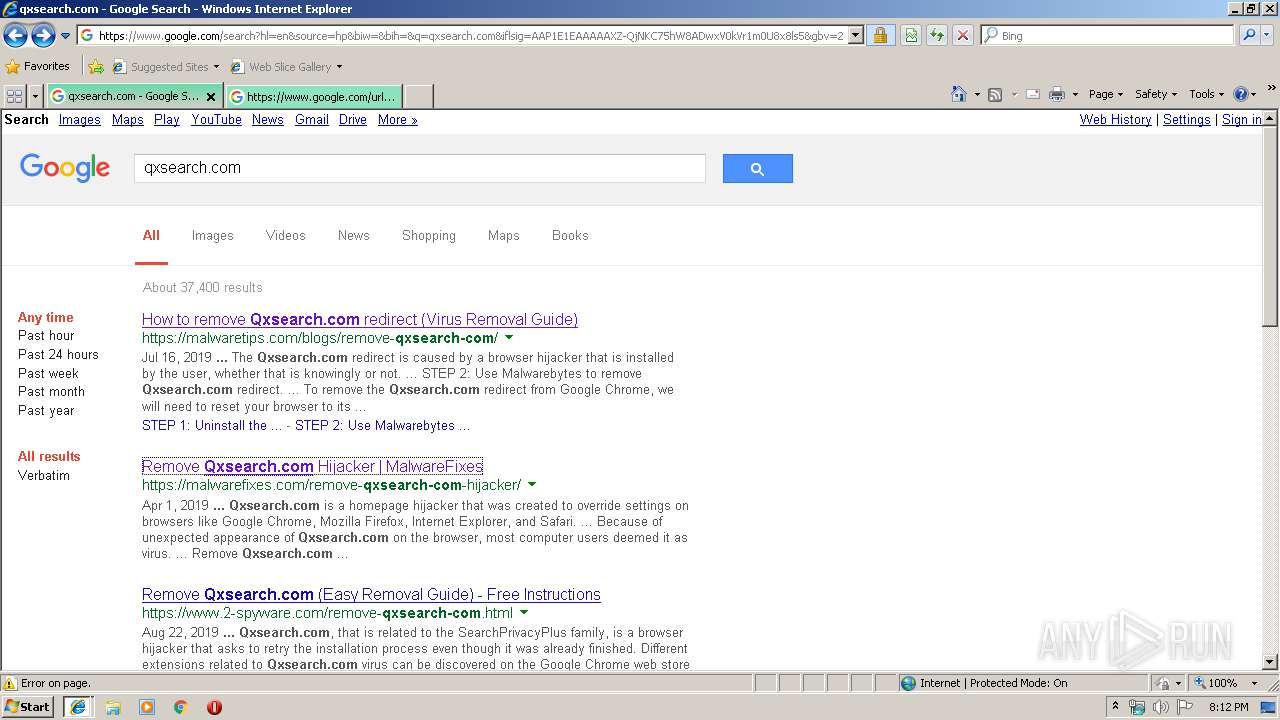Go forward with the Forward arrow
The height and width of the screenshot is (720, 1280).
43,36
